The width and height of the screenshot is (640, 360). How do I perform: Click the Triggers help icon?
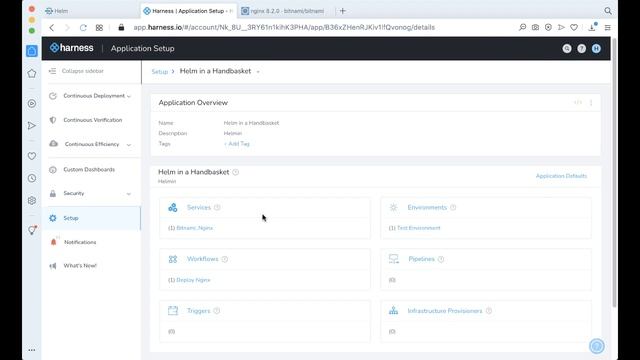(x=217, y=311)
